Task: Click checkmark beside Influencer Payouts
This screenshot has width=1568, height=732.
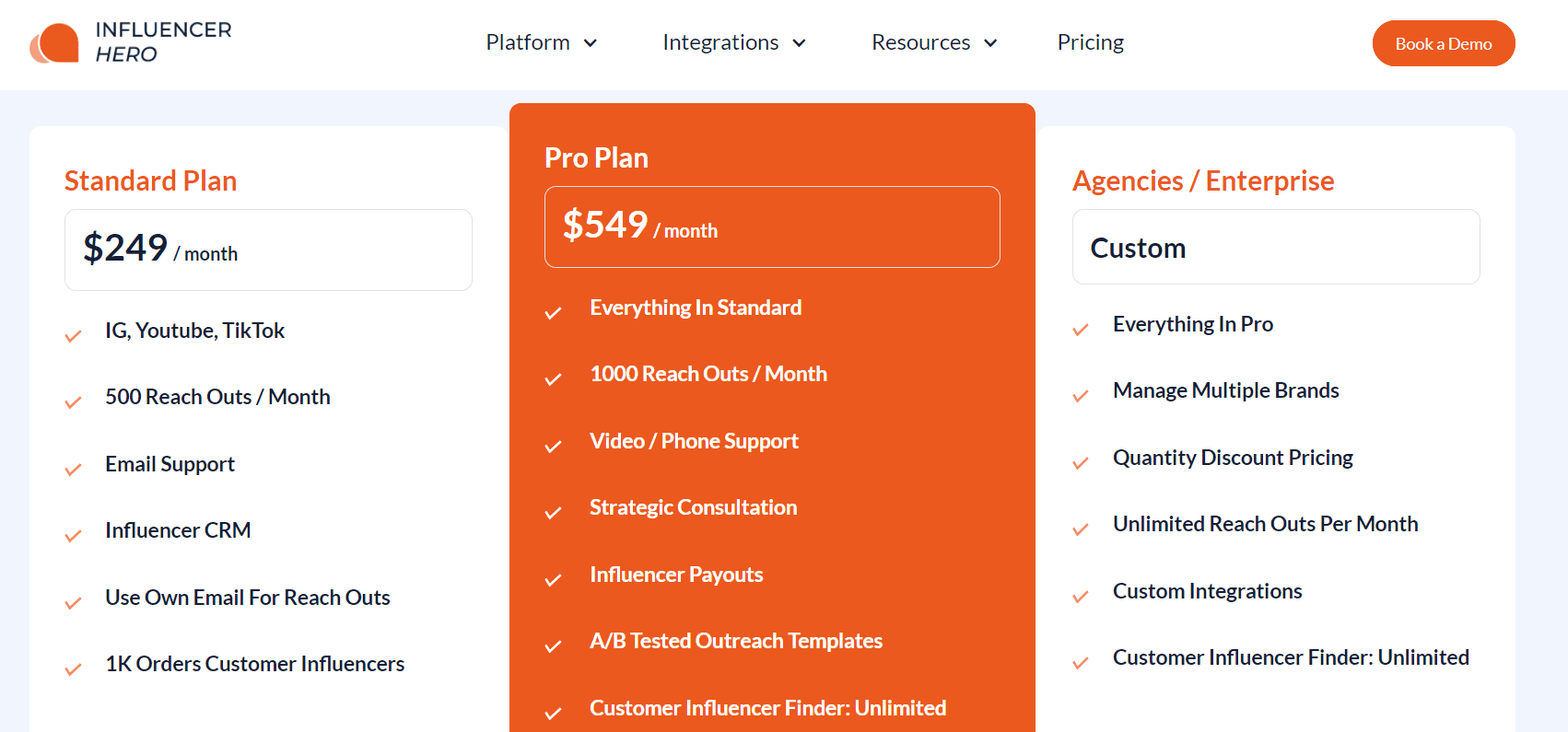Action: (553, 580)
